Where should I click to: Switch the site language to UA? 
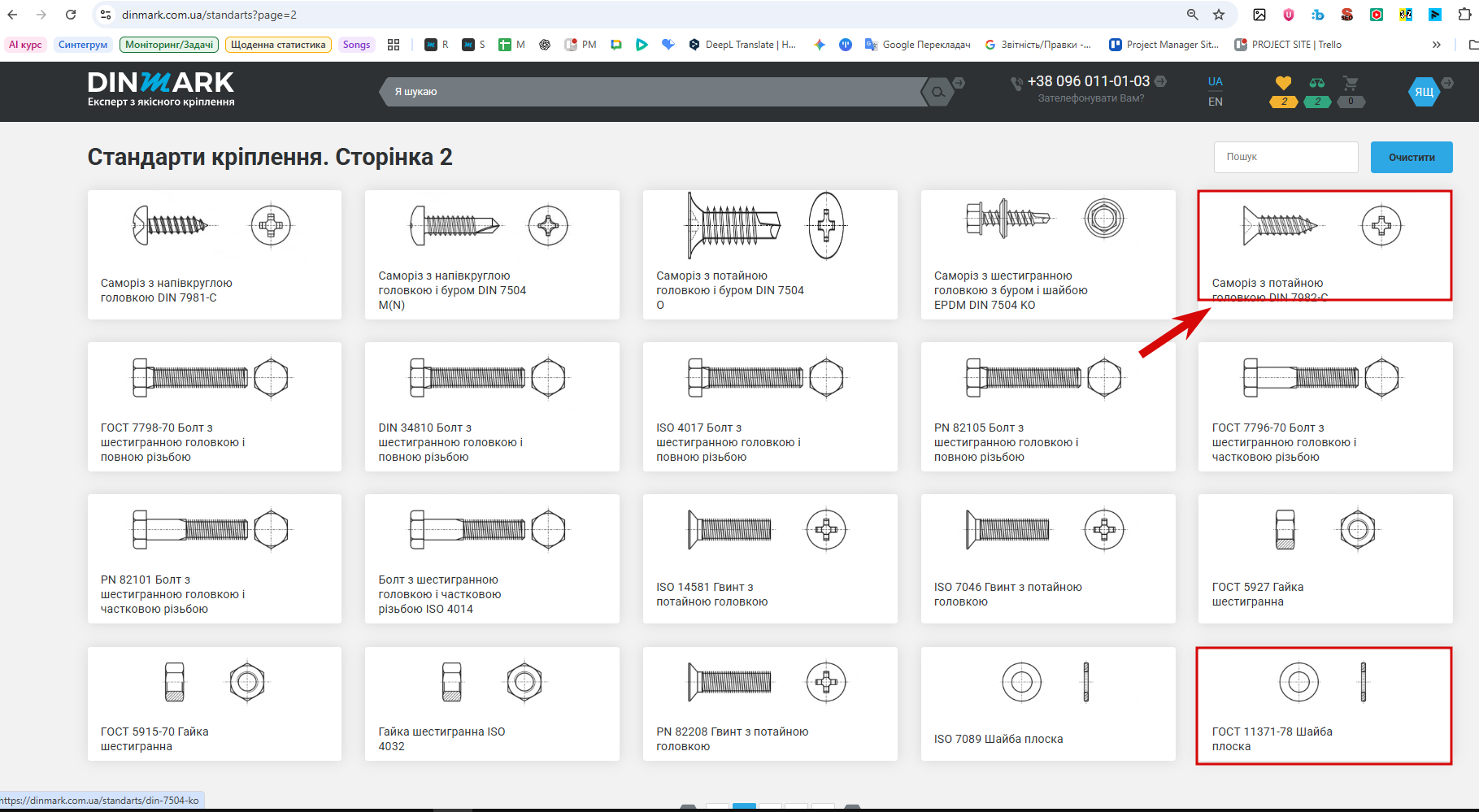pyautogui.click(x=1215, y=81)
